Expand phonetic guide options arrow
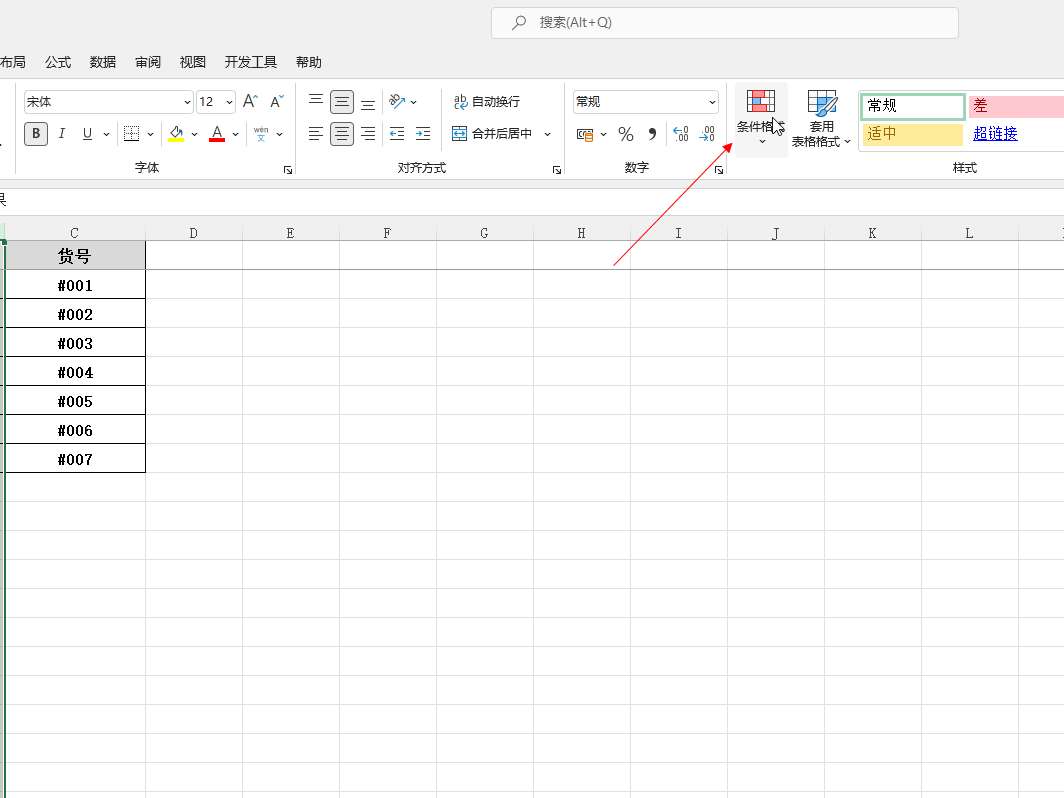 280,134
